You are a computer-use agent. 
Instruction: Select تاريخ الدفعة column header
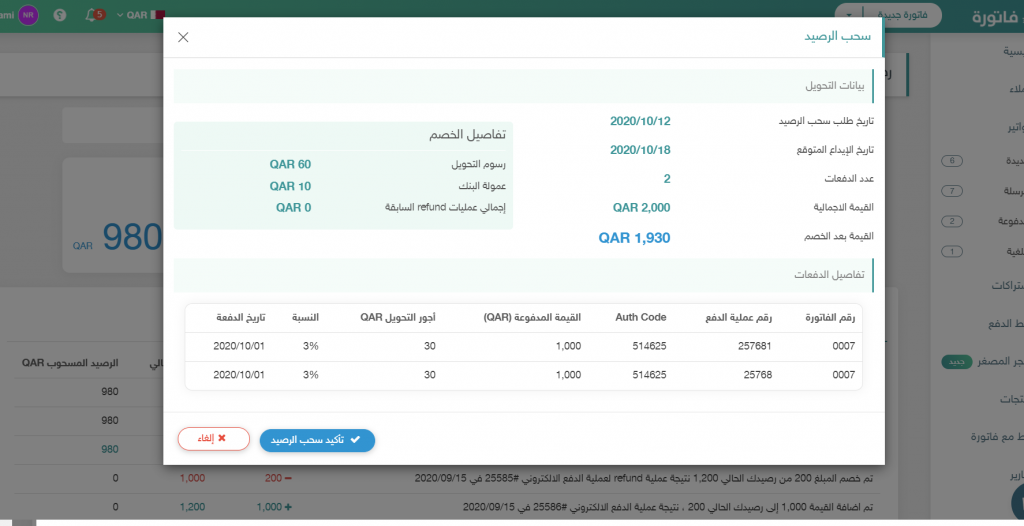pyautogui.click(x=240, y=318)
